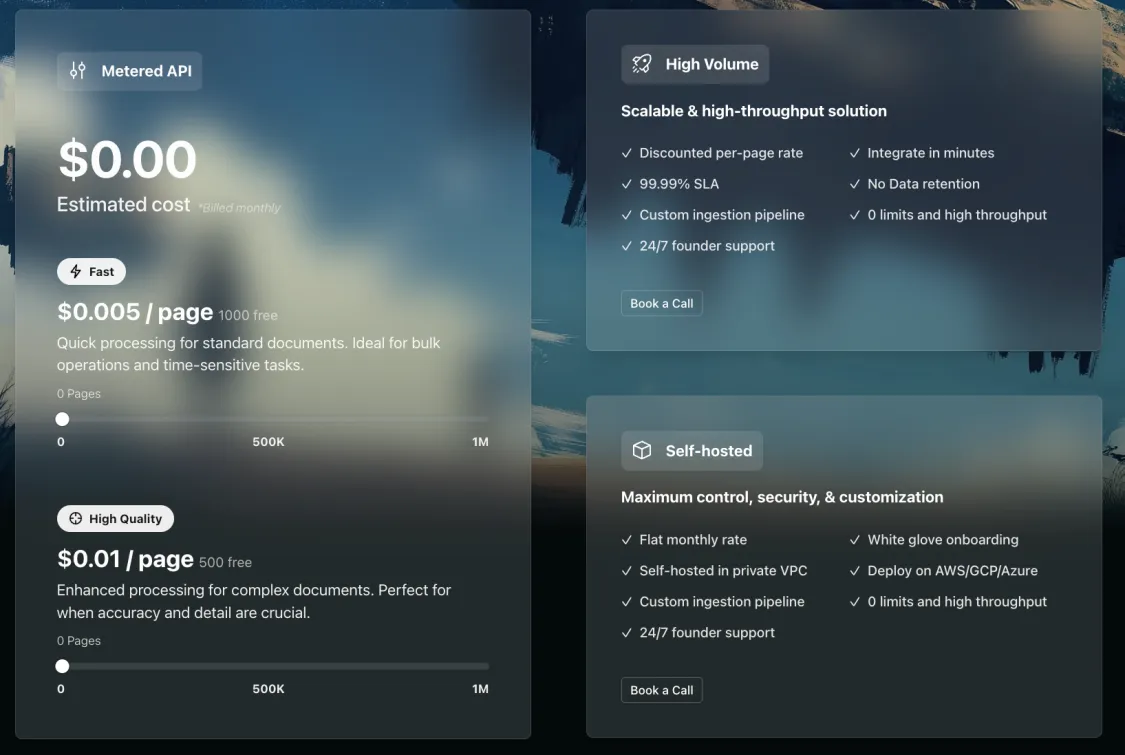1125x755 pixels.
Task: Click the cube icon in Self-hosted badge
Action: (x=642, y=451)
